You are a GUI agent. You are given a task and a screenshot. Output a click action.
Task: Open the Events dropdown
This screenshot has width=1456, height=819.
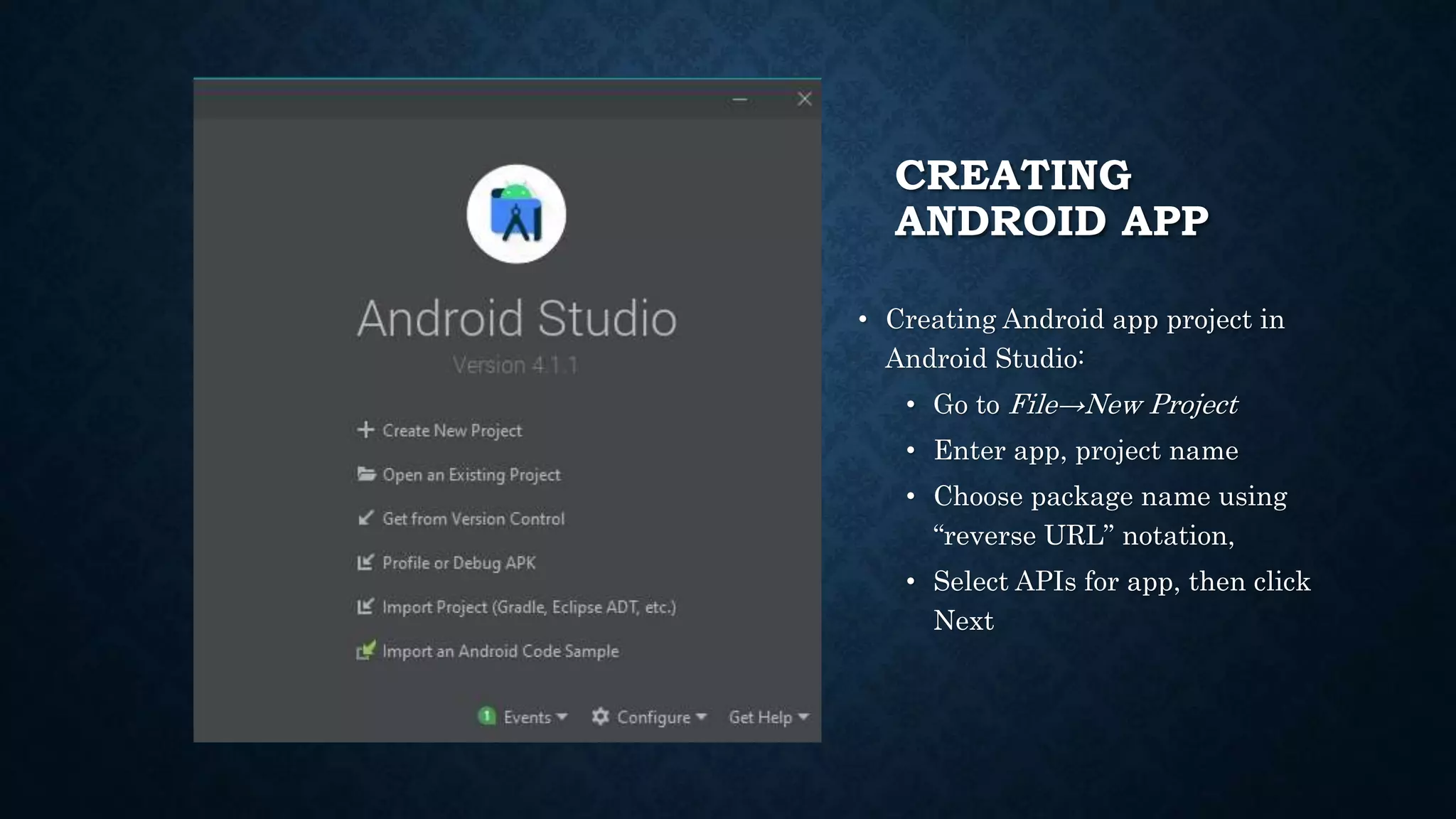tap(535, 717)
